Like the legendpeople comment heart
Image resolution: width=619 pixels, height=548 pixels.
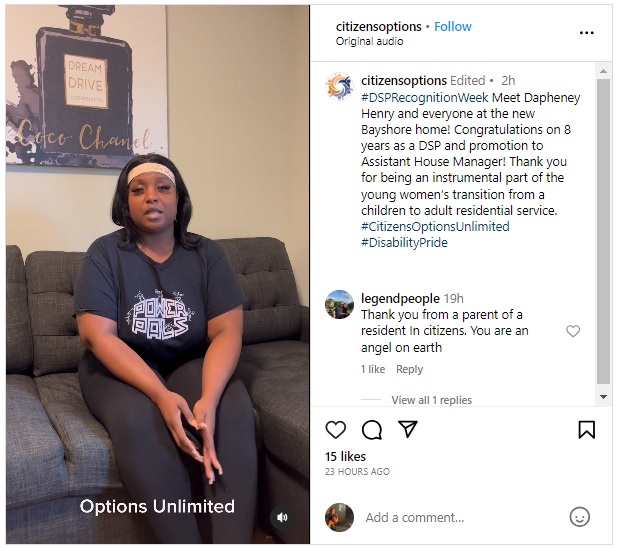573,331
